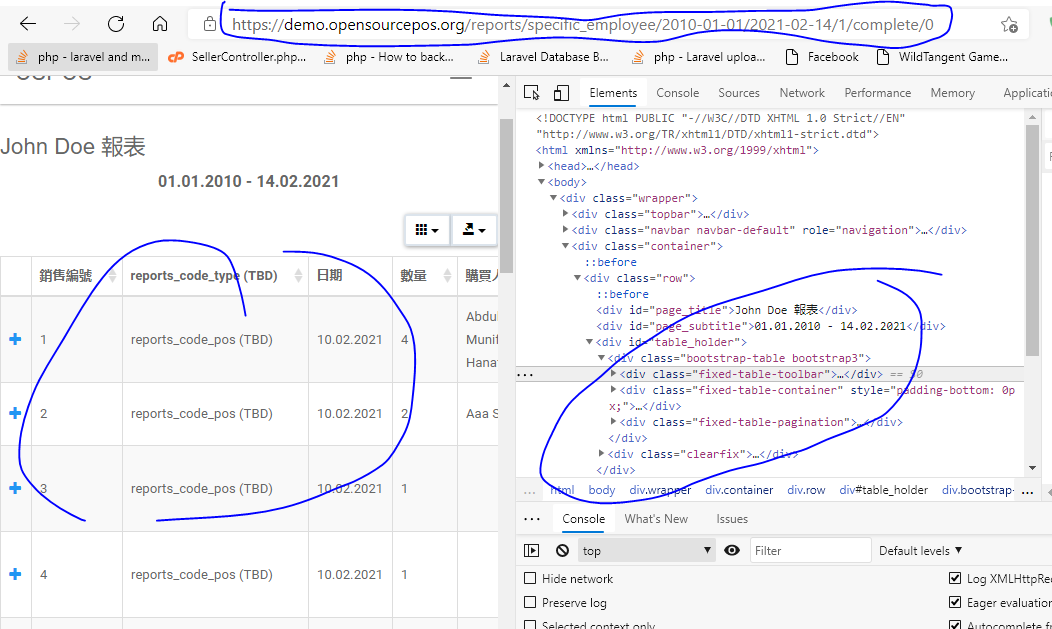Click the grid columns icon above the table
The image size is (1052, 629).
(x=427, y=230)
